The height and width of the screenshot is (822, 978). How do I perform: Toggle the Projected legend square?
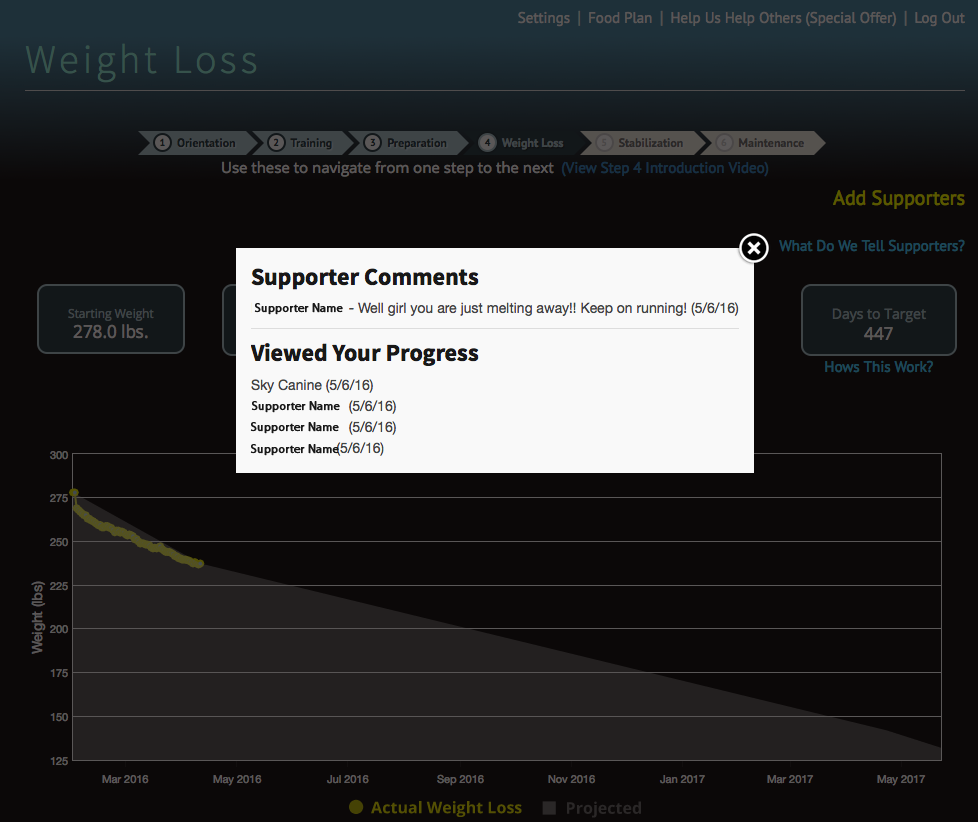point(549,808)
